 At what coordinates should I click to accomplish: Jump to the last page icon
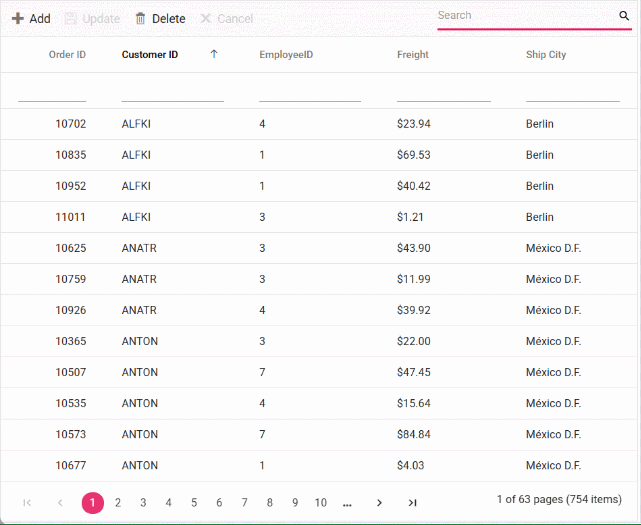pos(412,503)
